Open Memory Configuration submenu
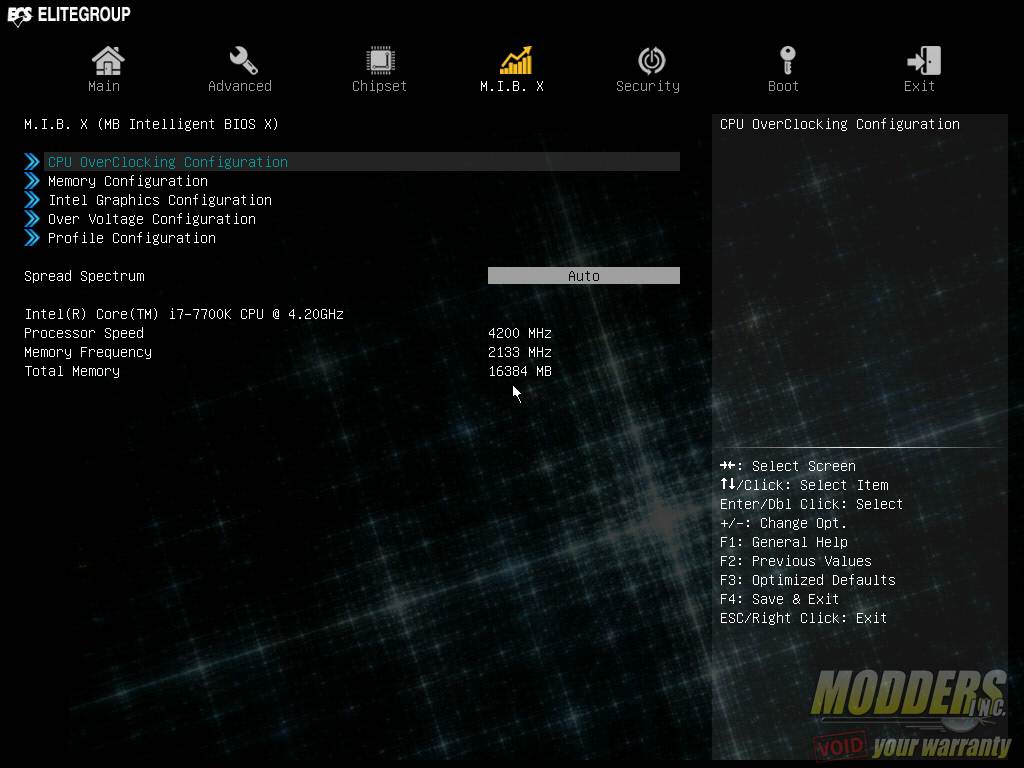The height and width of the screenshot is (768, 1024). click(x=128, y=181)
